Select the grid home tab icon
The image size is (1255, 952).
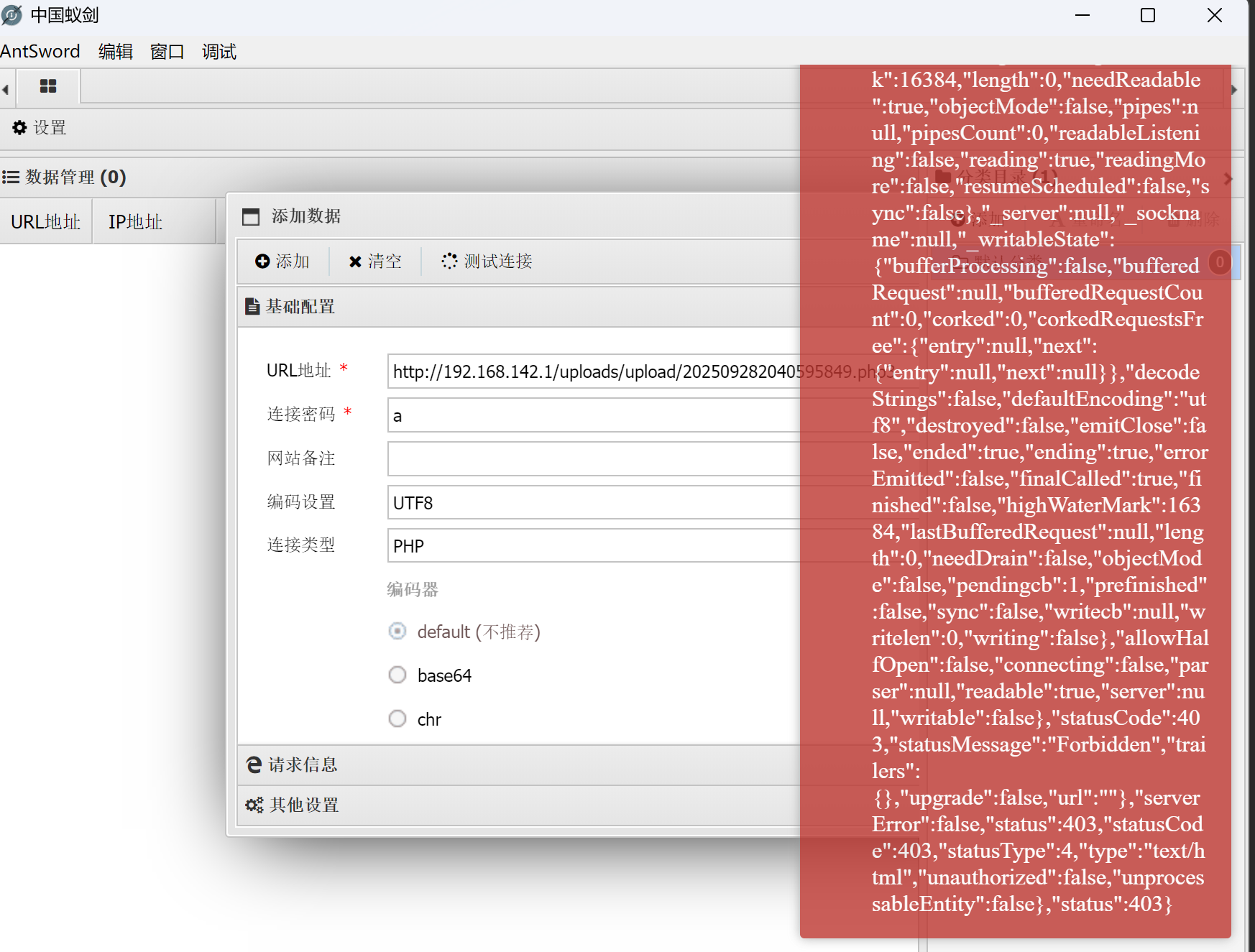click(x=48, y=86)
